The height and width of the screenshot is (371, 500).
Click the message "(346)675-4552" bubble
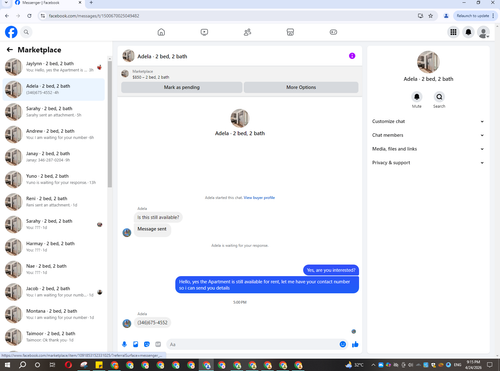152,323
